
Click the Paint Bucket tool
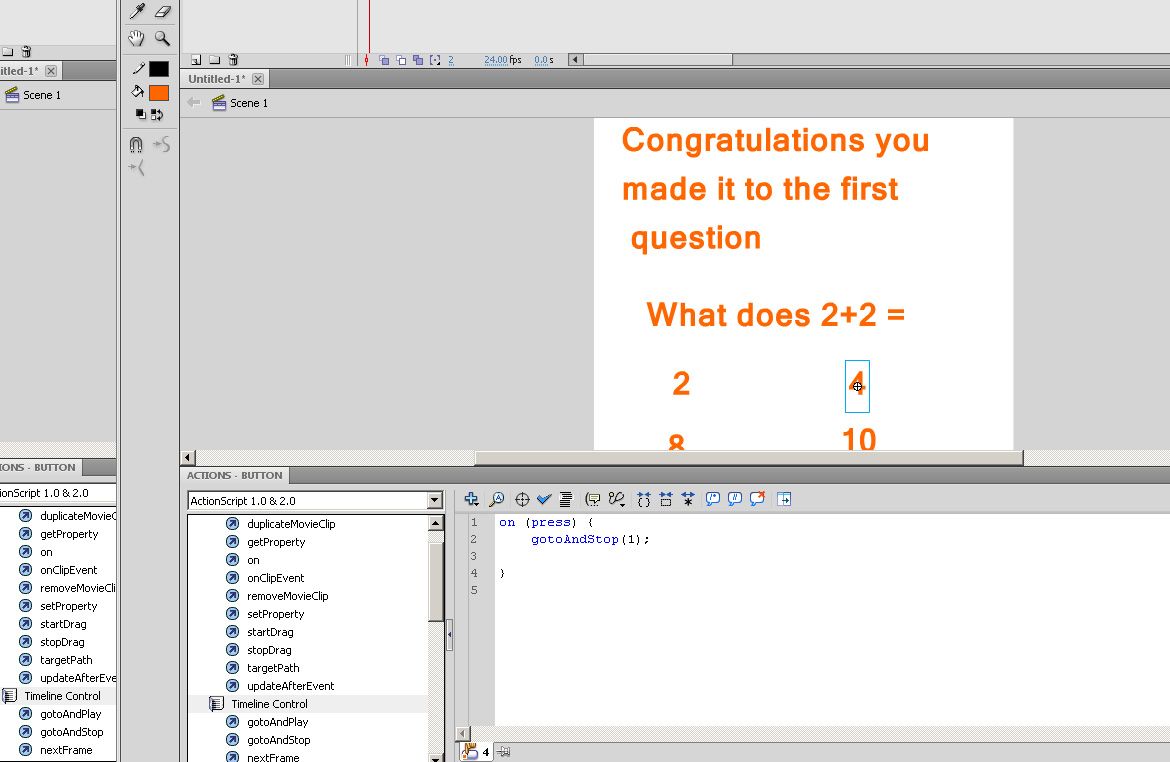pos(136,91)
